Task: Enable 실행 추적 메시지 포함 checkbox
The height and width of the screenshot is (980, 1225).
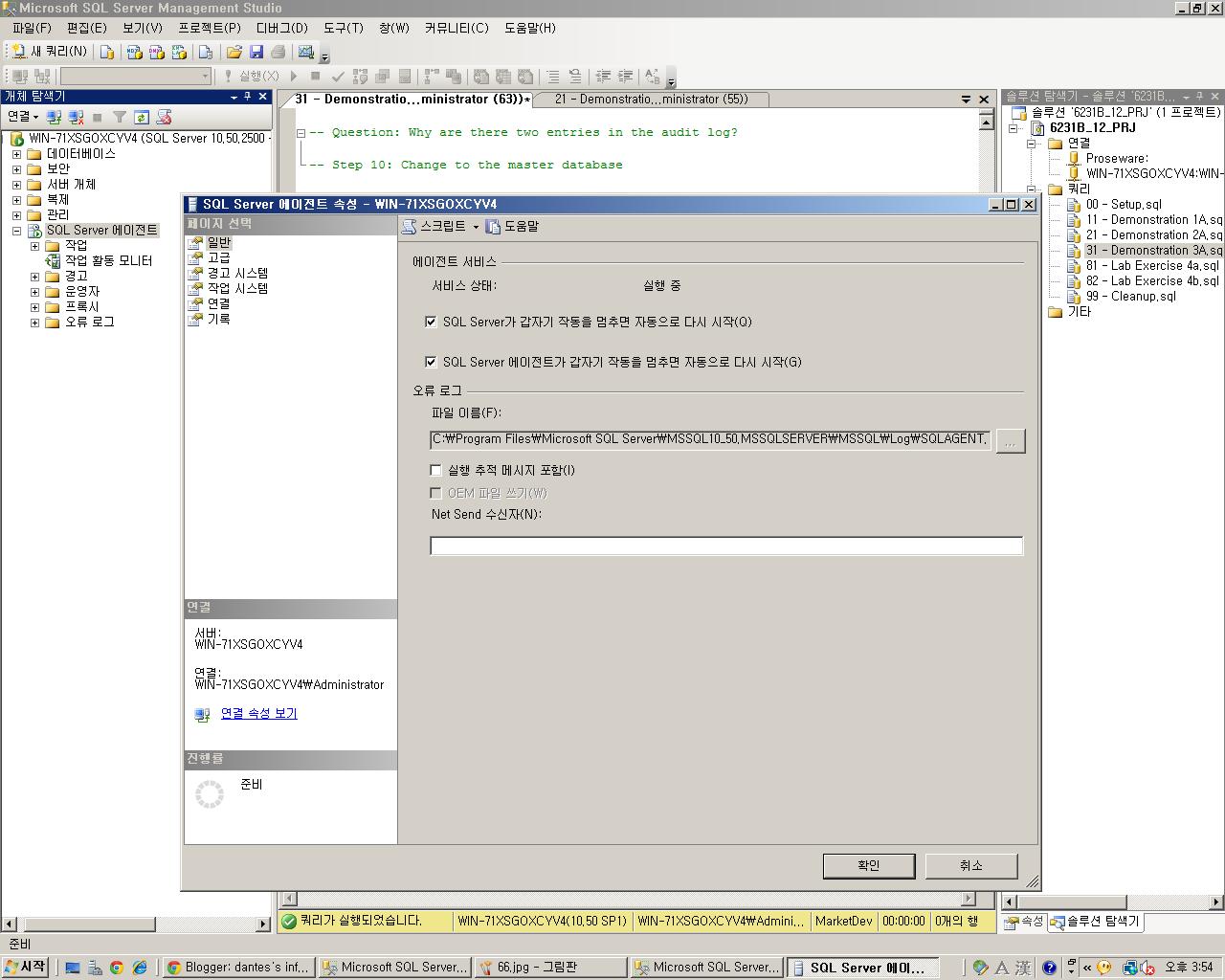Action: coord(435,470)
